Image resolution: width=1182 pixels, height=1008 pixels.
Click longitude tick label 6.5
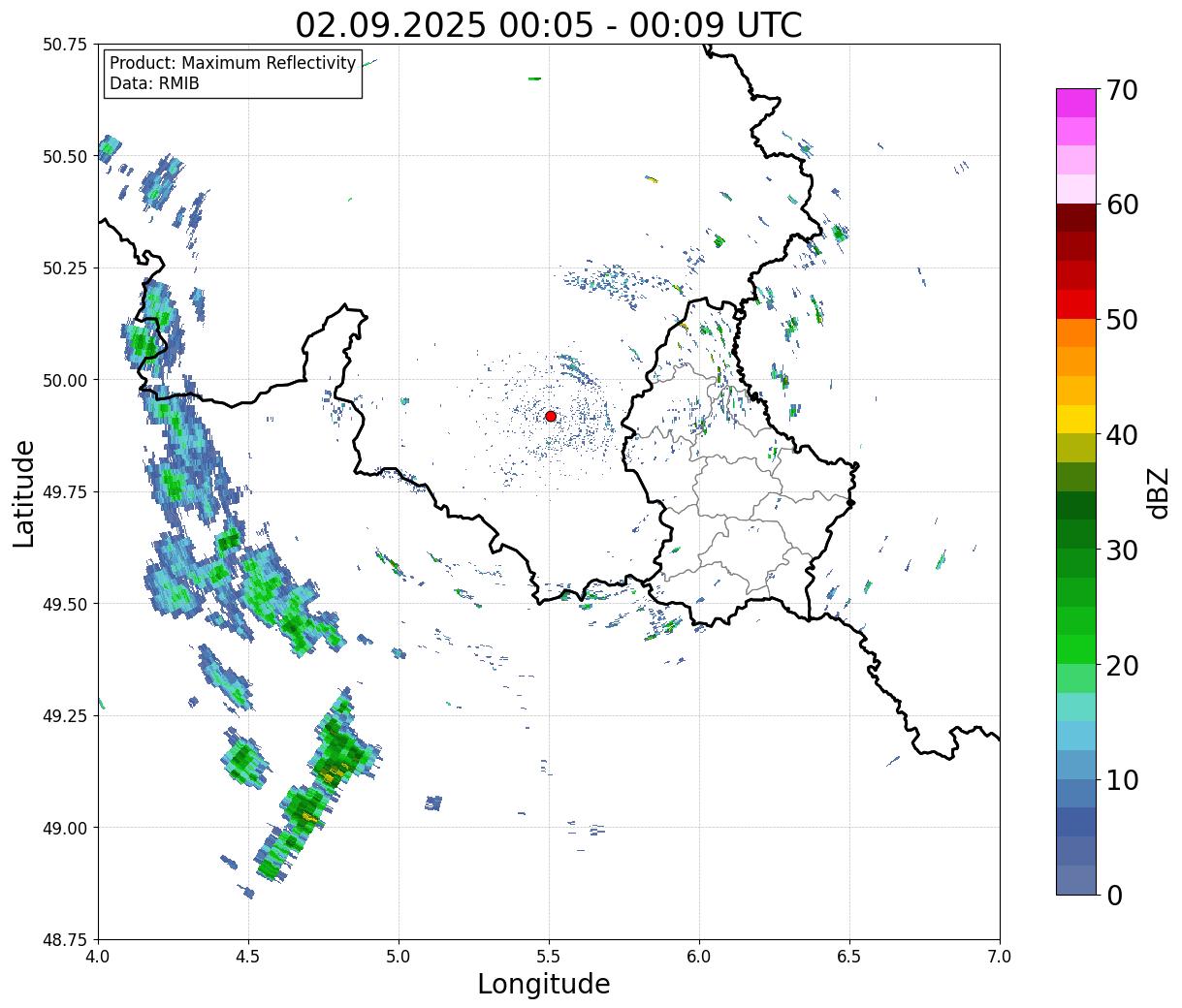click(x=849, y=957)
